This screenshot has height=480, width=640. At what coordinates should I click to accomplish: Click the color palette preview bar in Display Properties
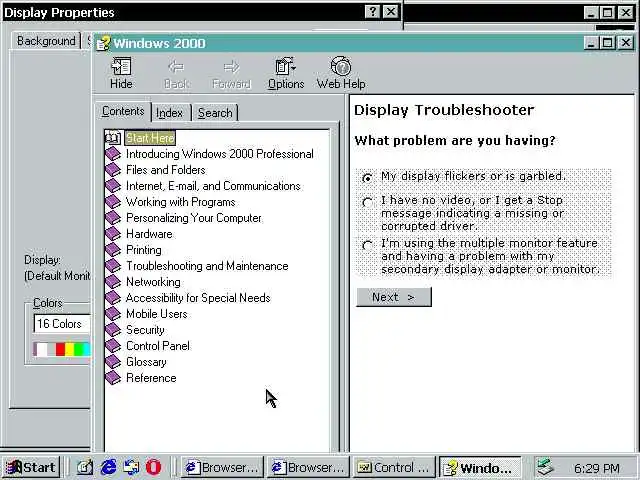click(62, 349)
